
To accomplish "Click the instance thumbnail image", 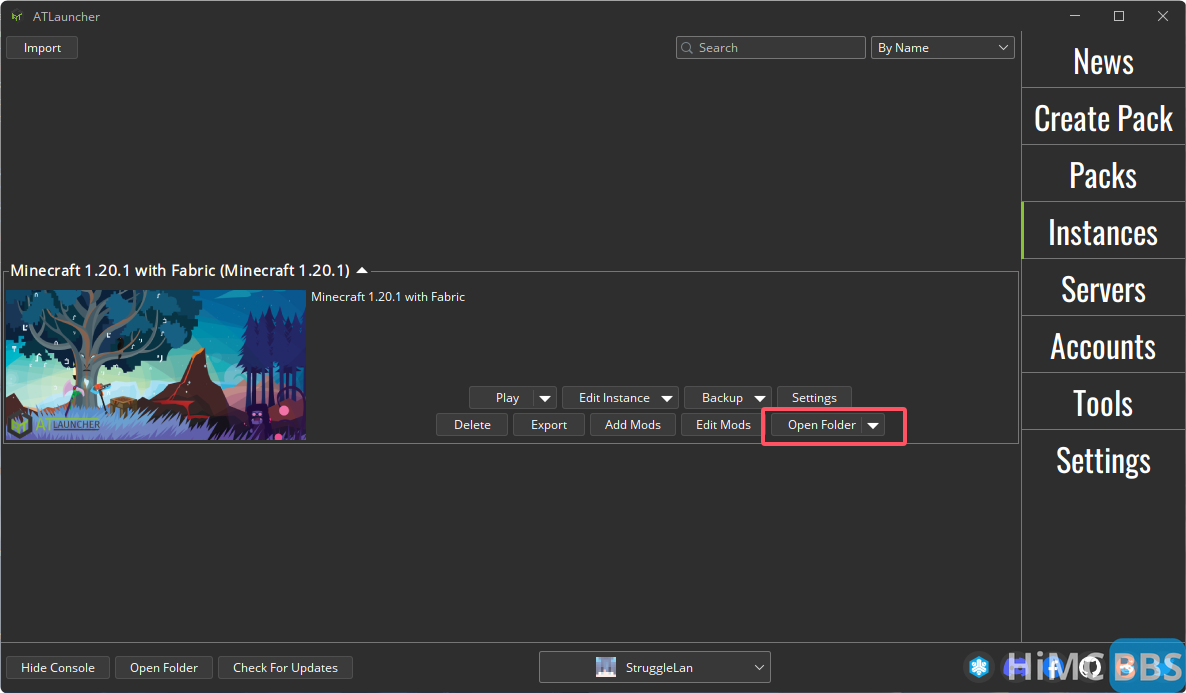I will point(156,365).
